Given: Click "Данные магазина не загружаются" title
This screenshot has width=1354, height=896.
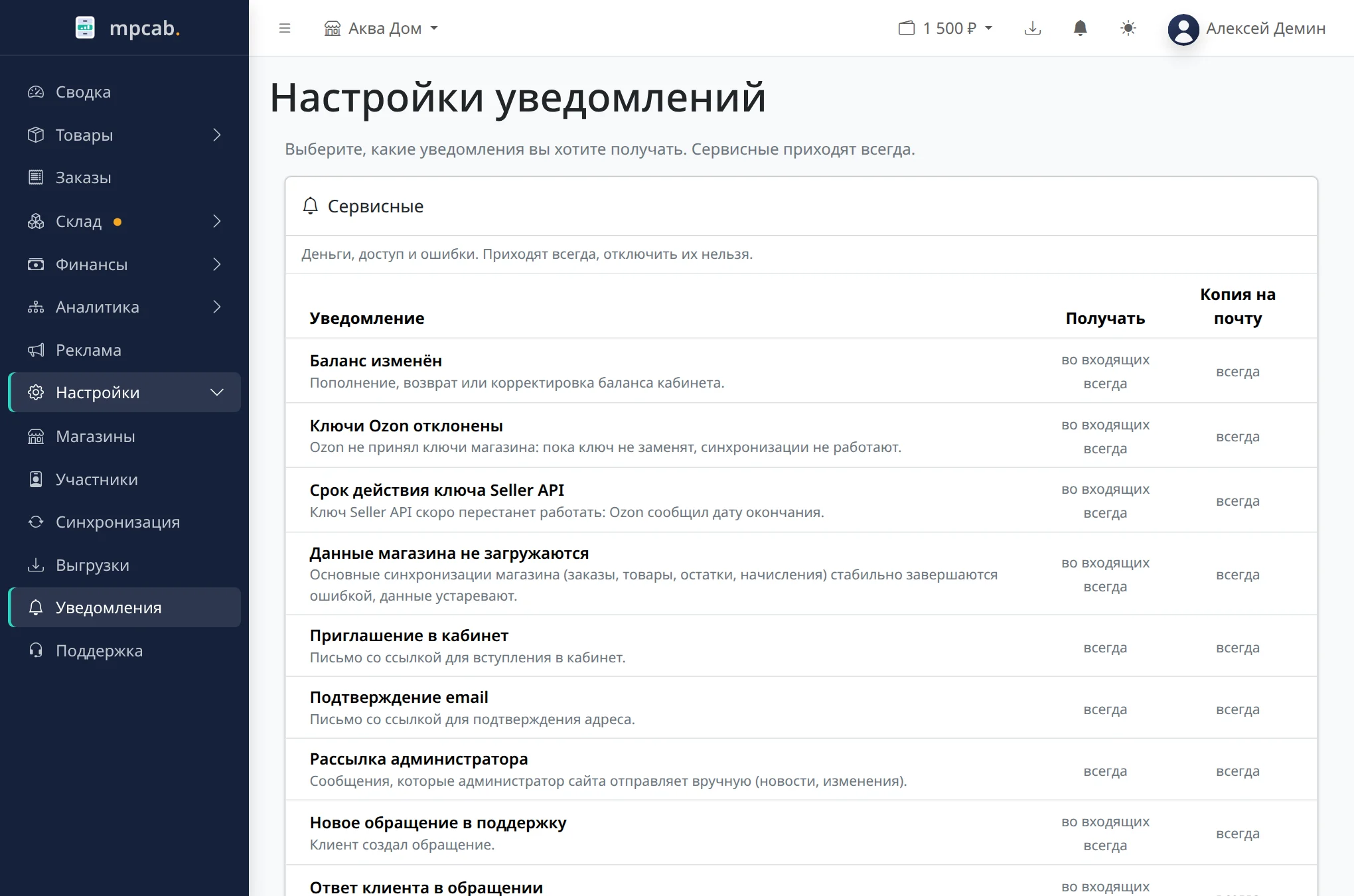Looking at the screenshot, I should (x=449, y=553).
